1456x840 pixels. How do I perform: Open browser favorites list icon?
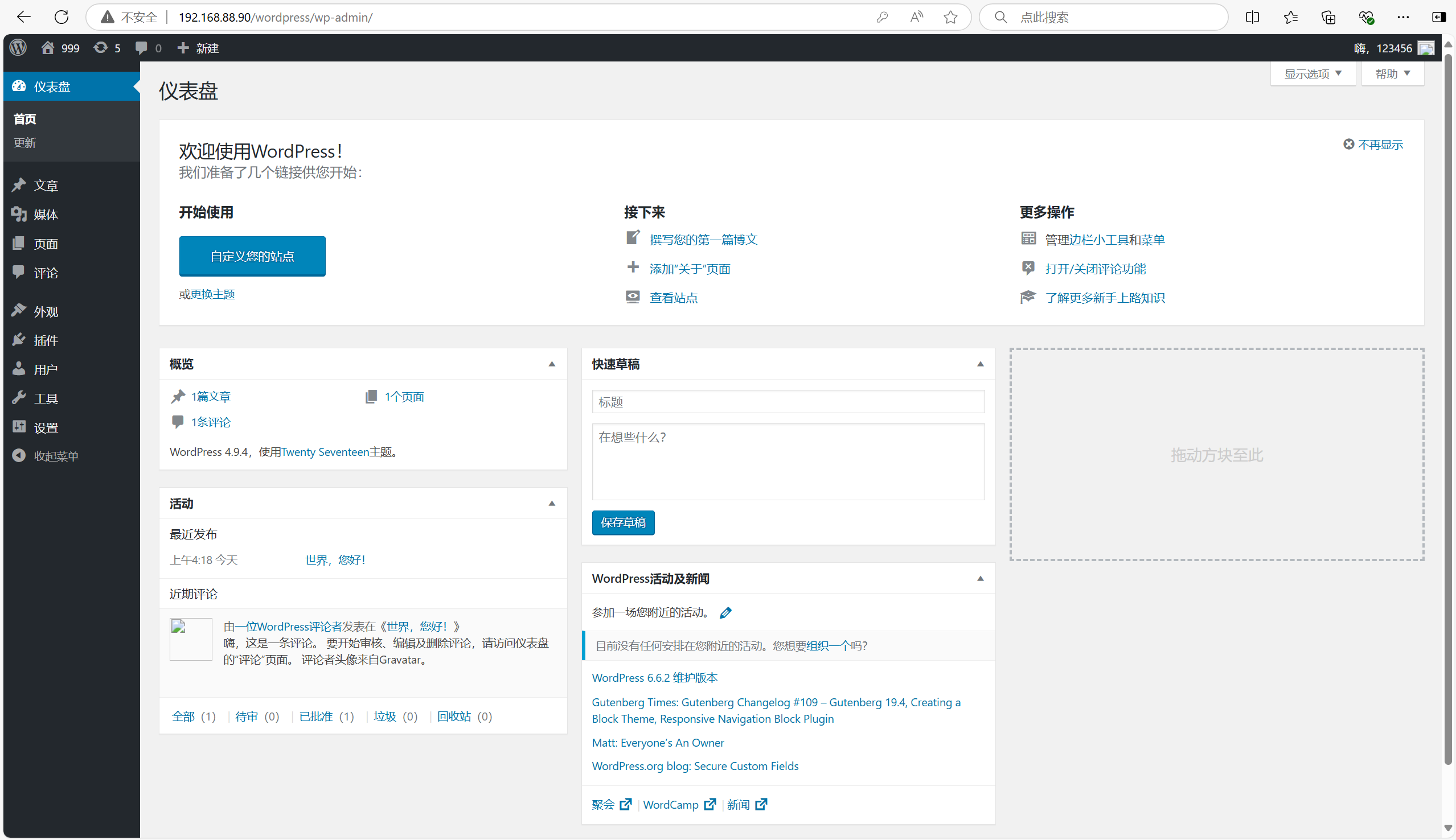click(1291, 17)
